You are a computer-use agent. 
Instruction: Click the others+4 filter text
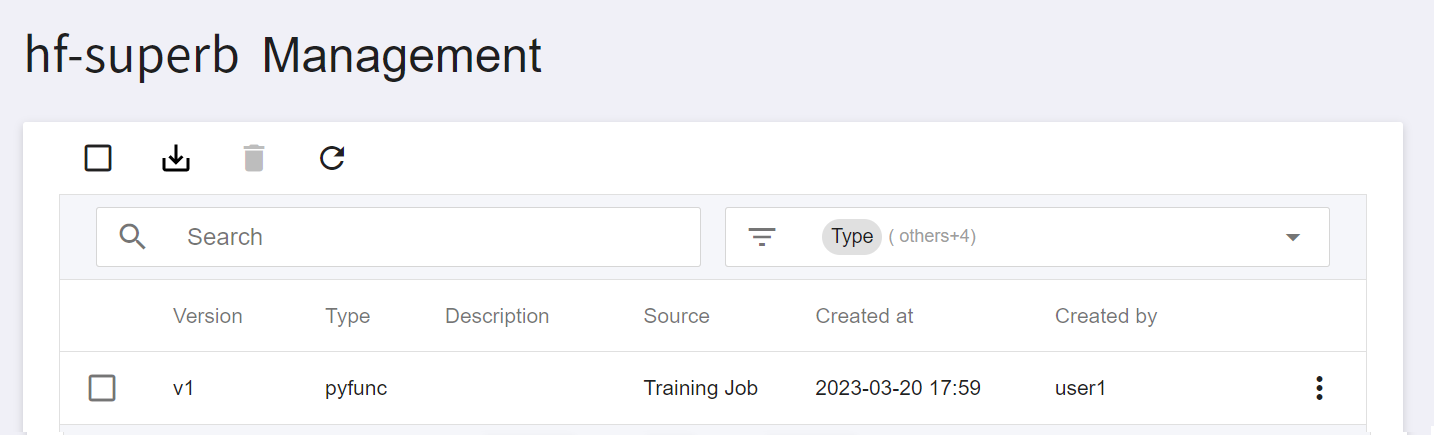tap(932, 237)
